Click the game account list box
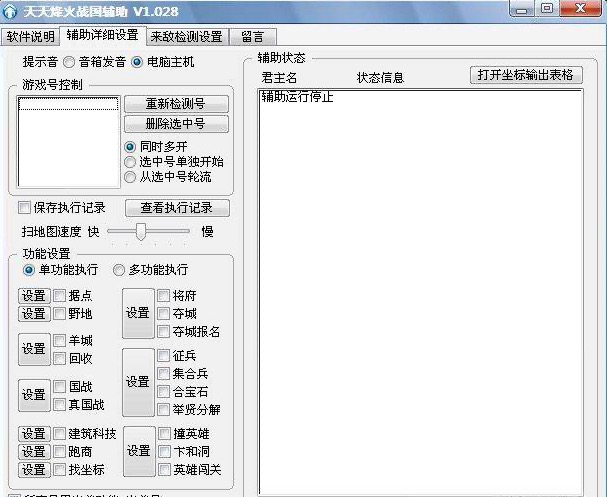The image size is (607, 497). (x=69, y=142)
